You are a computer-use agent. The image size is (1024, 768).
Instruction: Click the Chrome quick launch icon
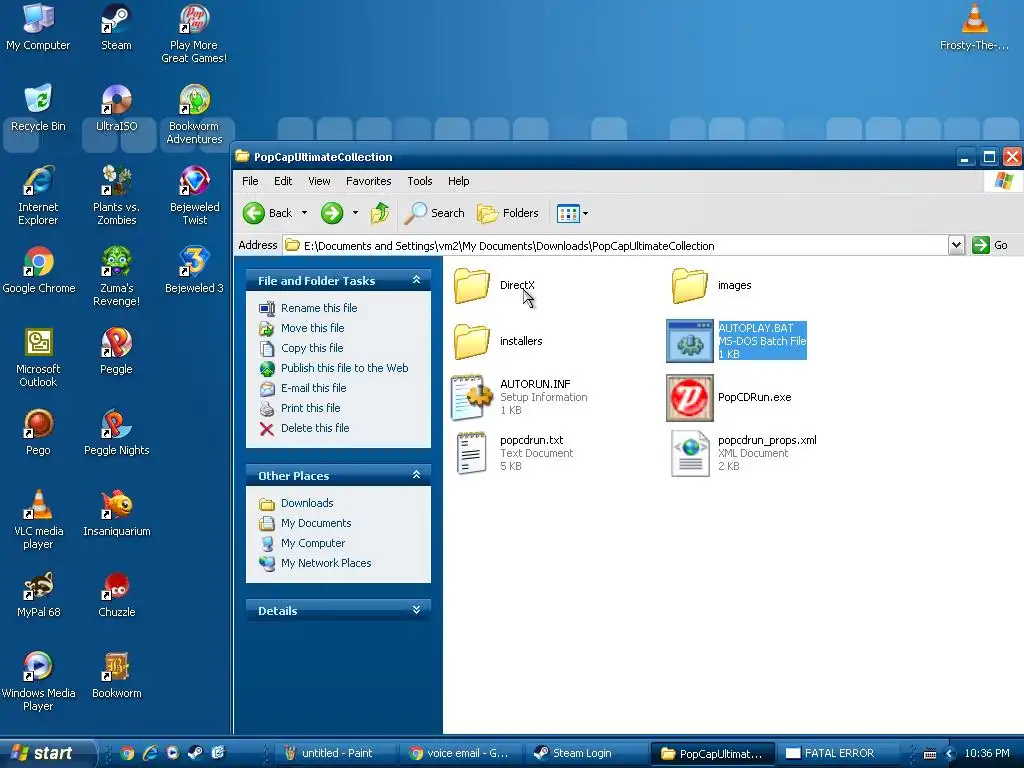click(x=127, y=753)
